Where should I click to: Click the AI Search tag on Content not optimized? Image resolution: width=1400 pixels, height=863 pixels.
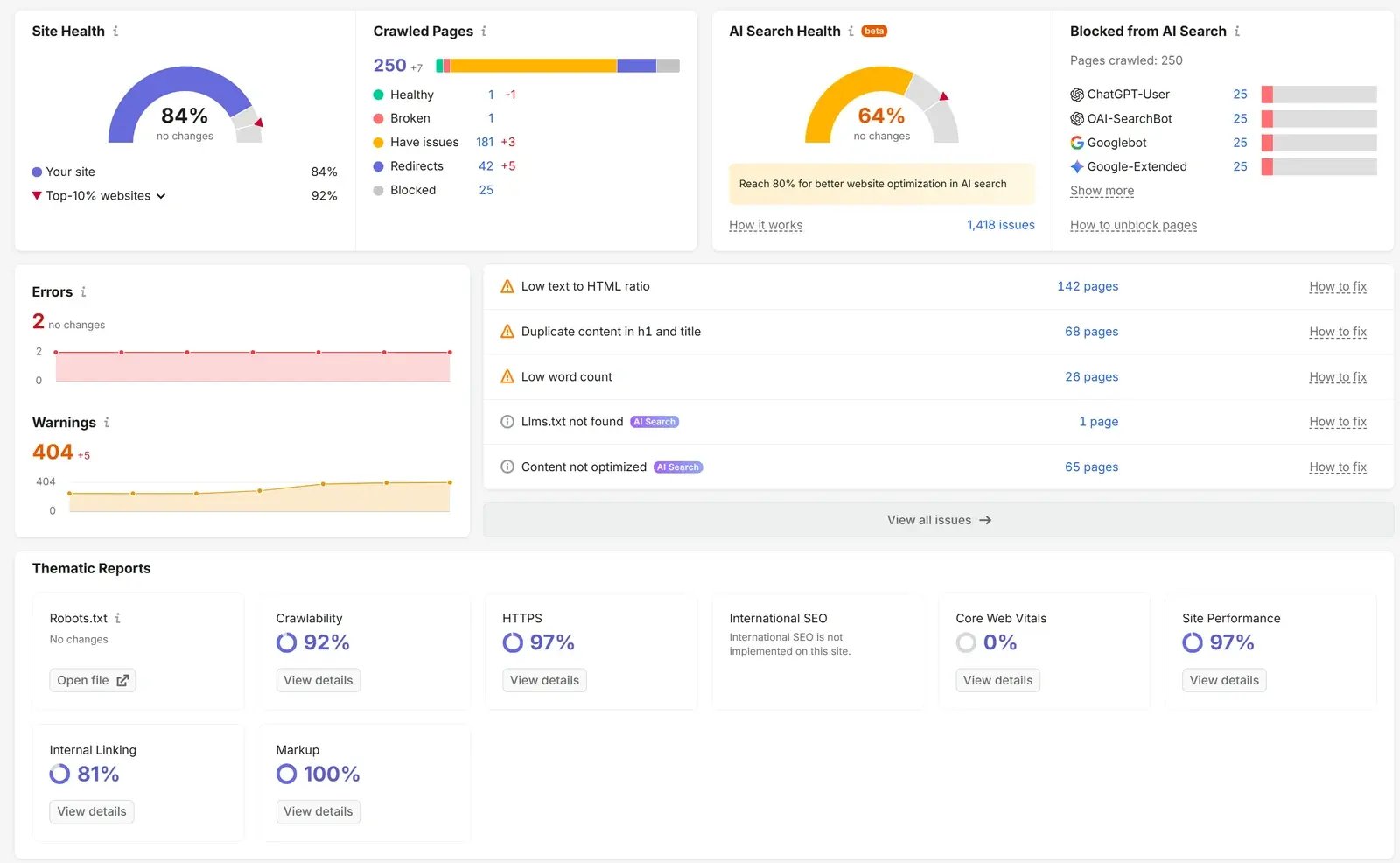pyautogui.click(x=678, y=467)
